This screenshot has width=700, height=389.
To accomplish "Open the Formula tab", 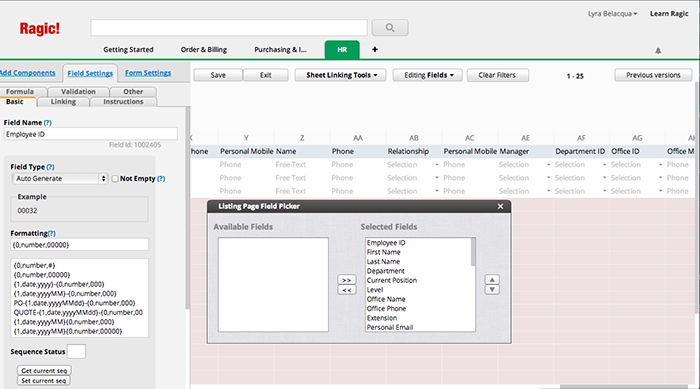I will (x=20, y=92).
